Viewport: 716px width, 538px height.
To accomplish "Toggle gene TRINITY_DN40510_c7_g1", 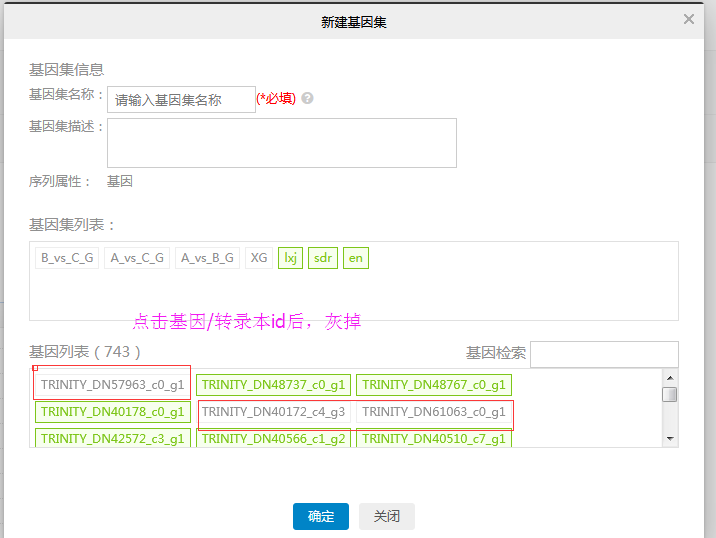I will point(434,438).
